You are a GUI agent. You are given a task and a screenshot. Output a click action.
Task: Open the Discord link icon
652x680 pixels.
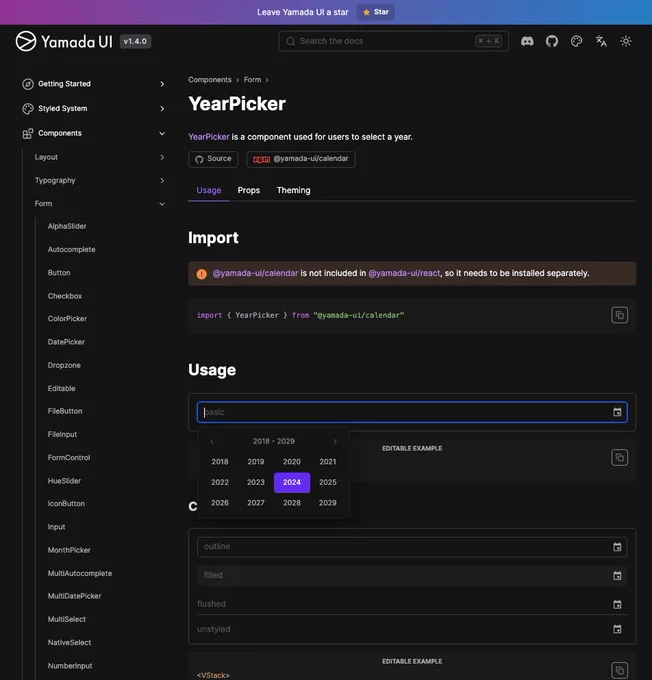point(527,41)
